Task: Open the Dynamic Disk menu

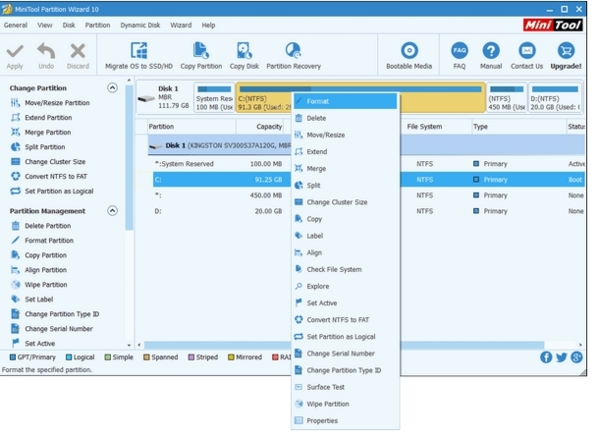Action: pyautogui.click(x=140, y=25)
